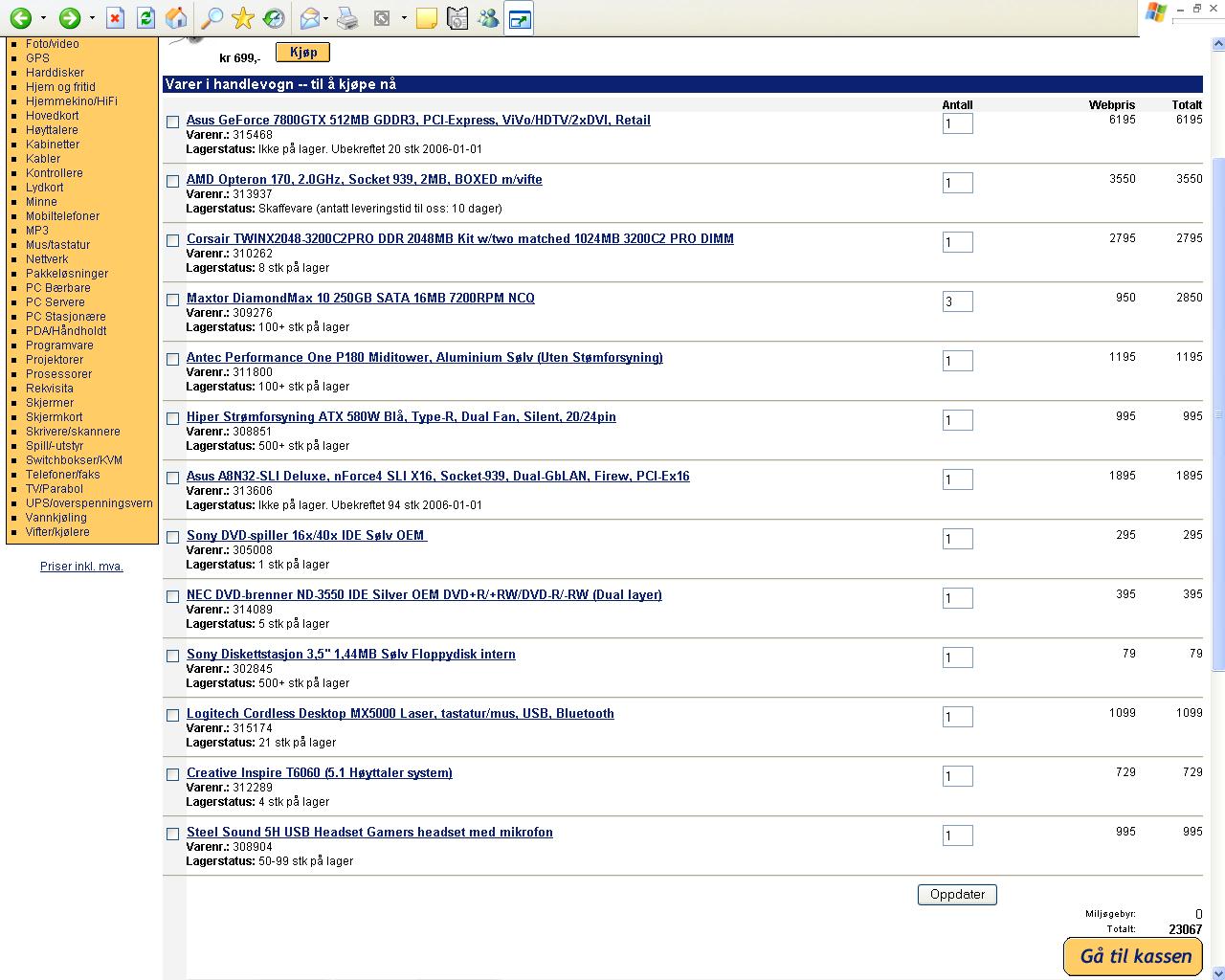Open the Priser inkl. mva. link
The width and height of the screenshot is (1225, 980).
pos(81,567)
